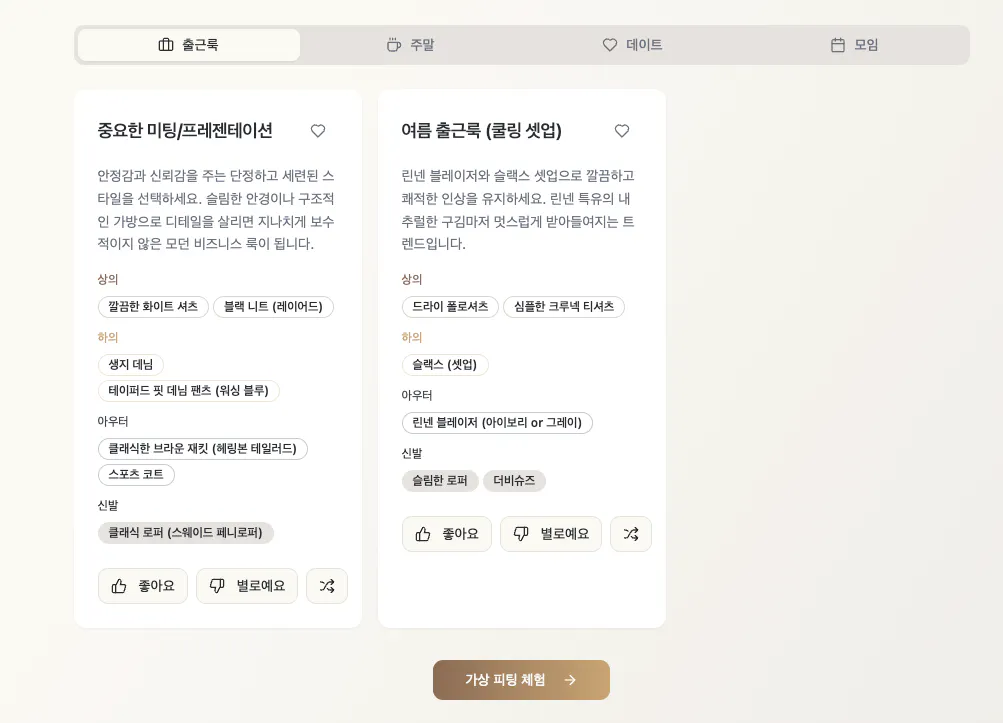Go to the 모임 tab
This screenshot has width=1003, height=723.
(x=855, y=45)
